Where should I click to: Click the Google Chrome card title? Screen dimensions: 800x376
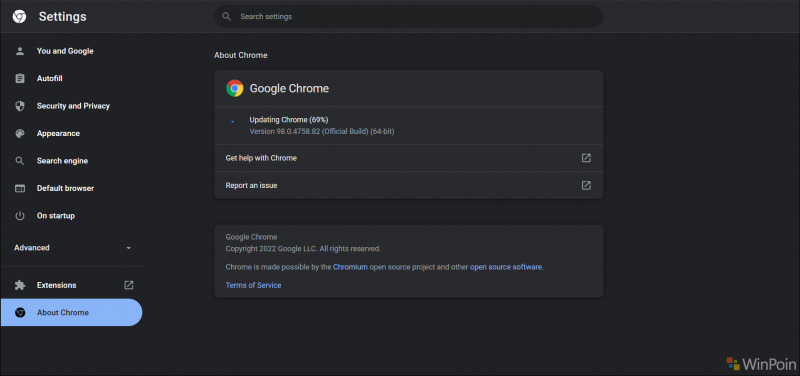point(289,88)
